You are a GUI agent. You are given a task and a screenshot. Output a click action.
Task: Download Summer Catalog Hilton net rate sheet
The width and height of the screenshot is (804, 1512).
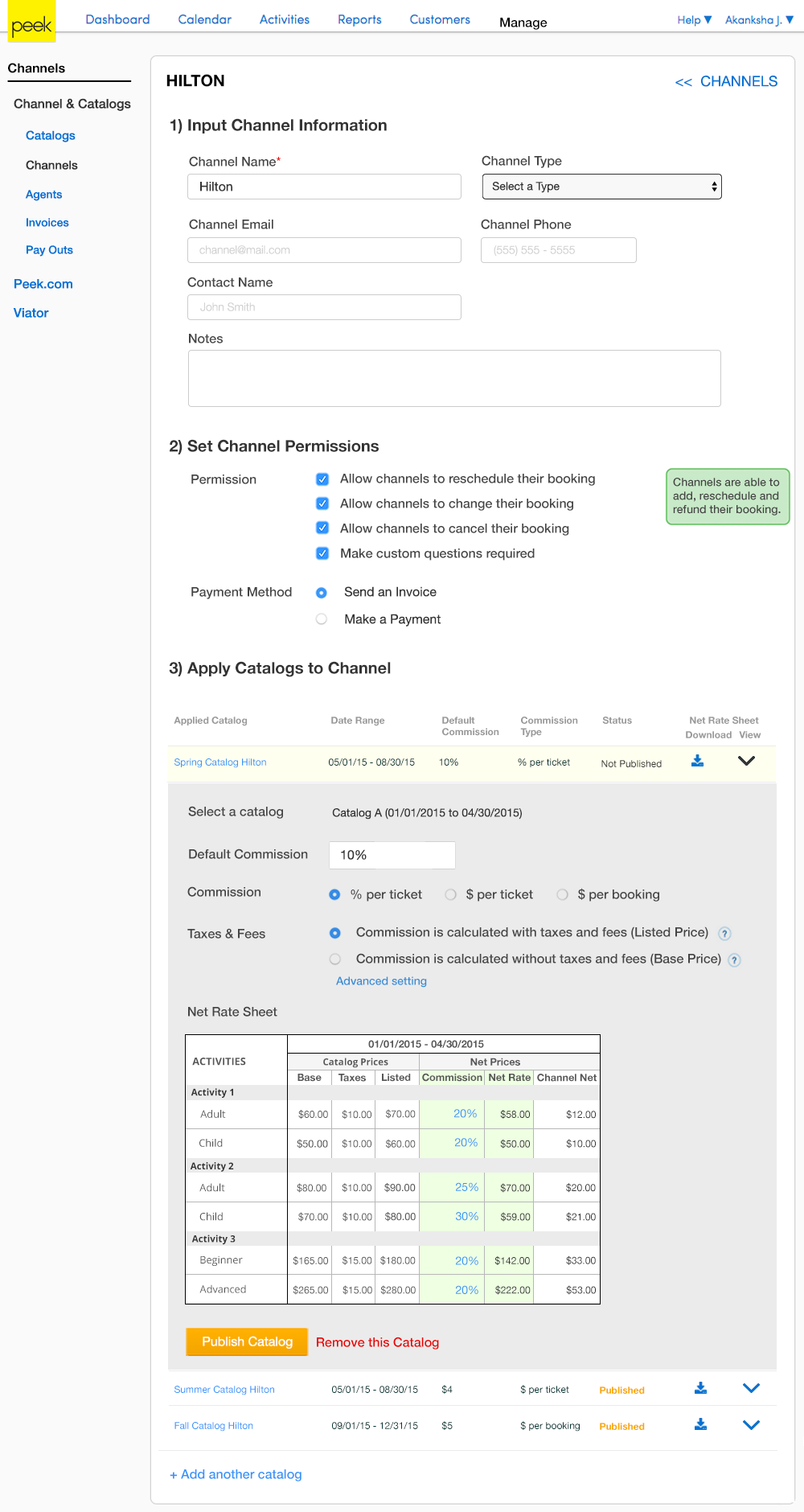pos(701,1388)
